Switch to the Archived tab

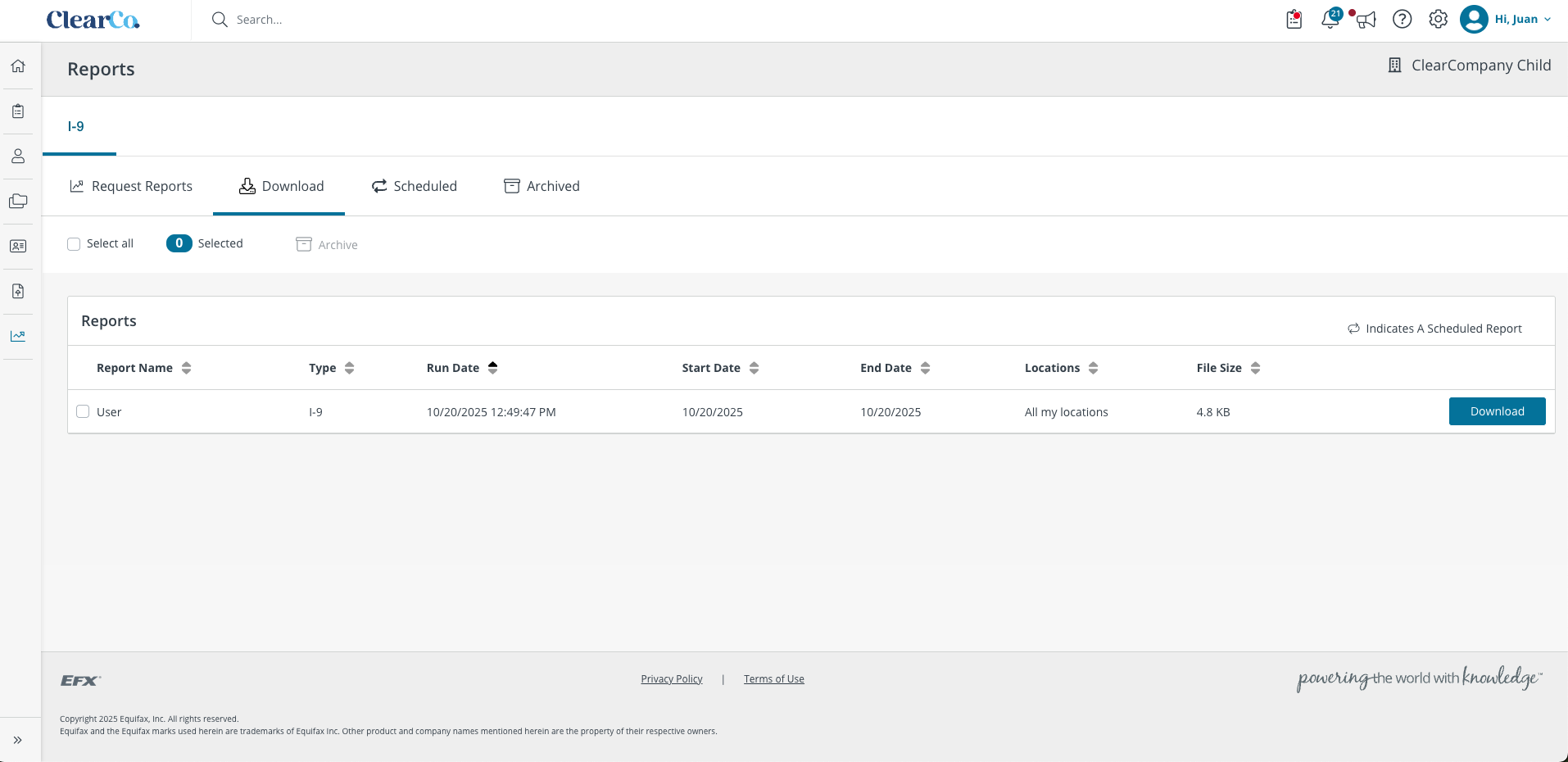[x=542, y=186]
